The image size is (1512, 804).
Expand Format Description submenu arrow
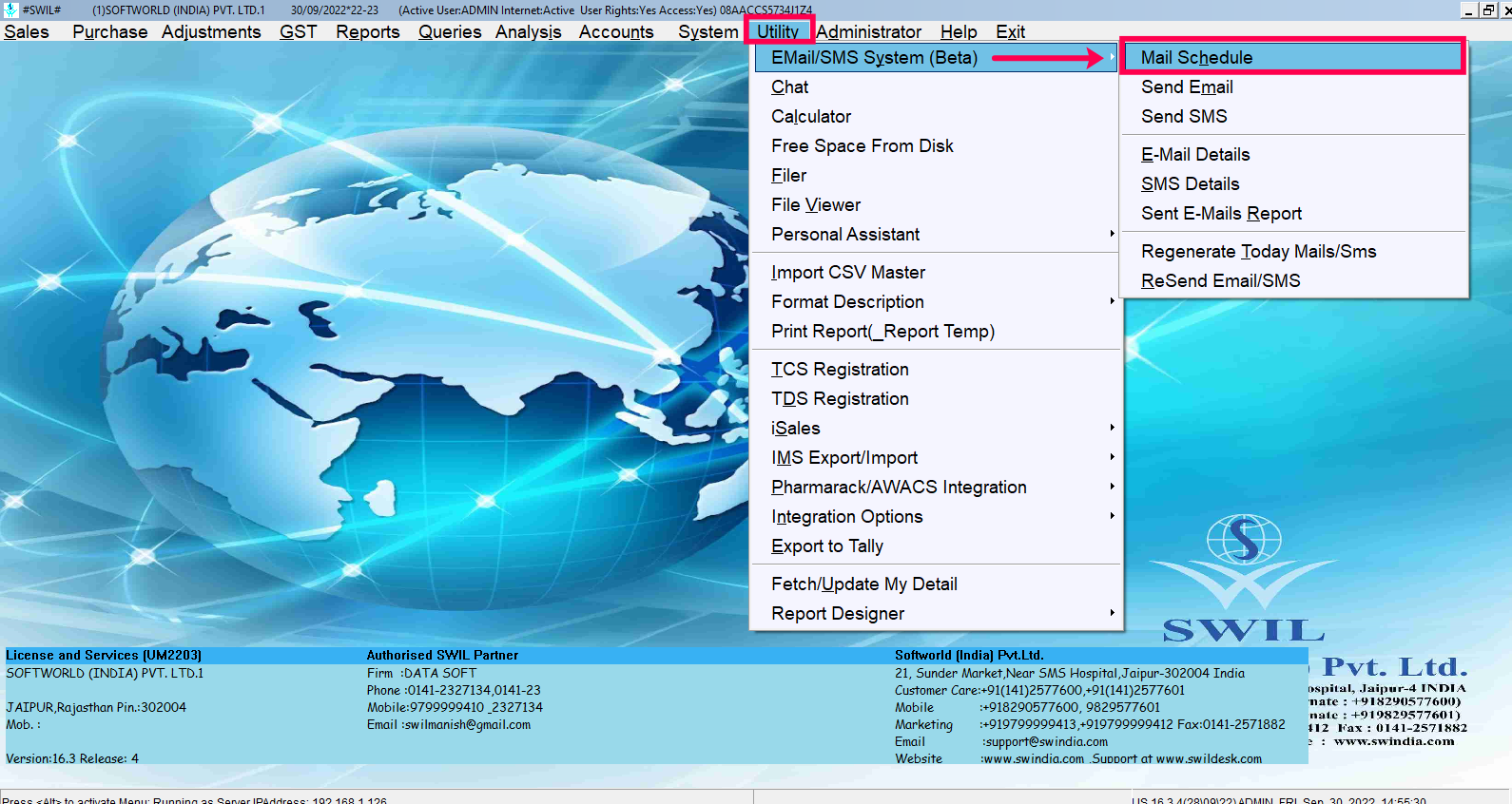1112,301
